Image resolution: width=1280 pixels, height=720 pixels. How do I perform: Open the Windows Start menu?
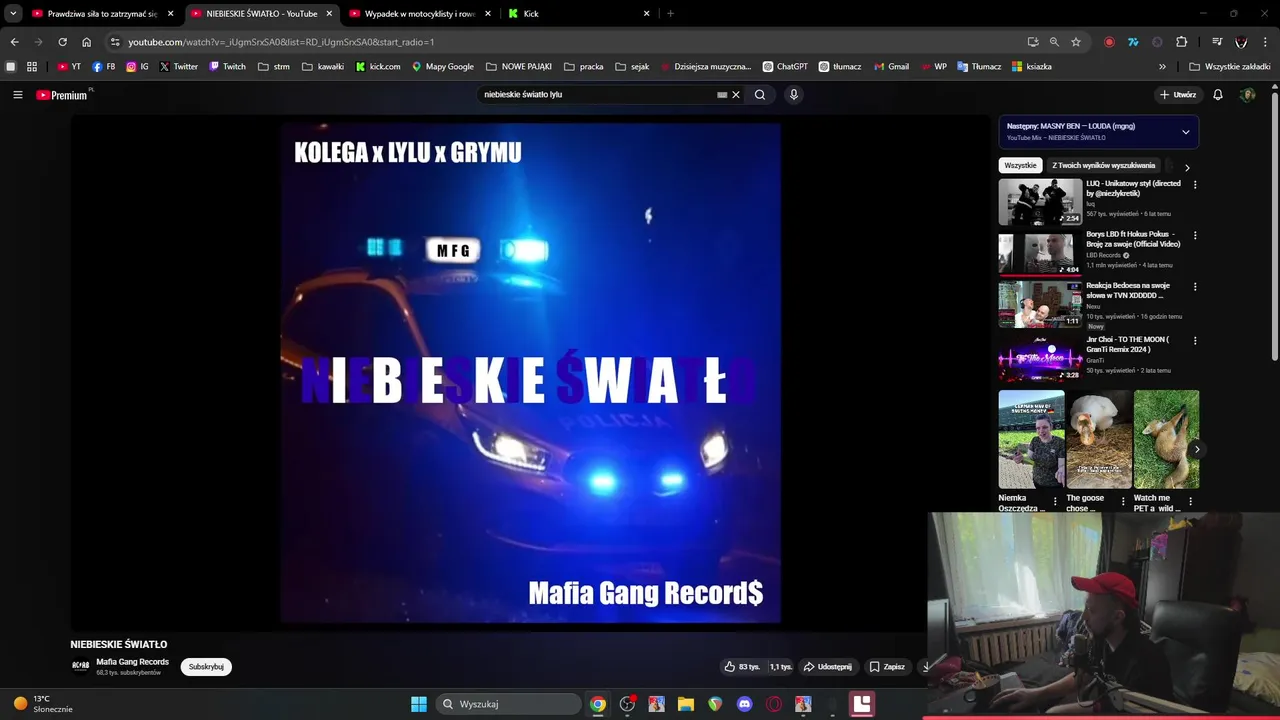tap(419, 704)
